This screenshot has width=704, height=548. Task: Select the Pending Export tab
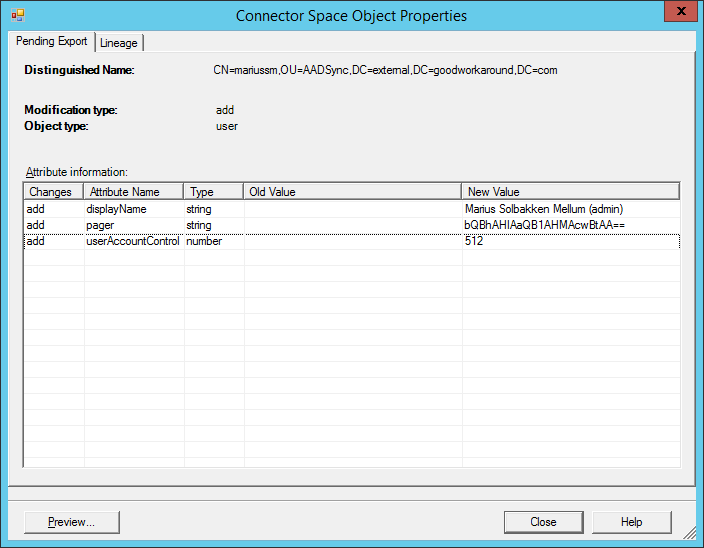point(52,42)
